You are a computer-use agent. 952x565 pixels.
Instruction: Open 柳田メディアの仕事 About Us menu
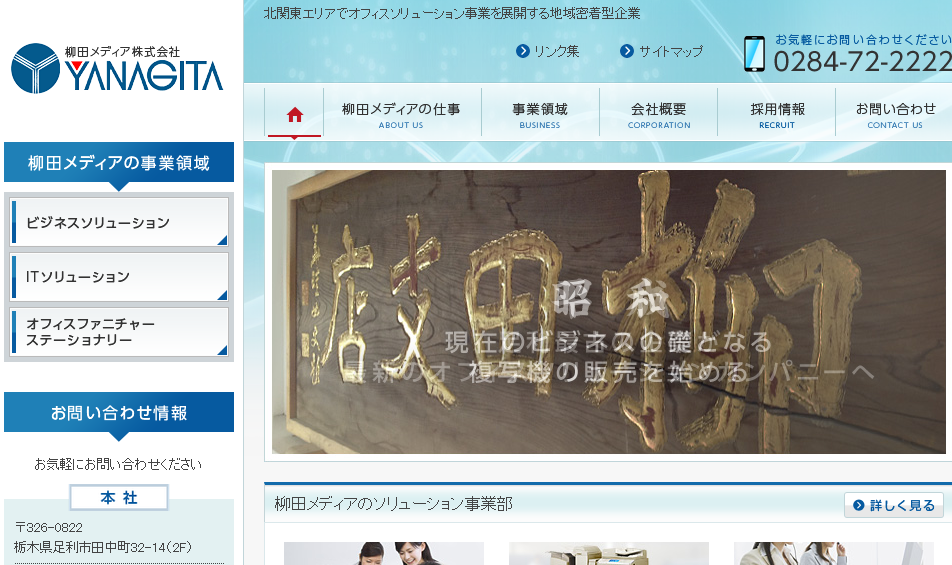point(401,115)
